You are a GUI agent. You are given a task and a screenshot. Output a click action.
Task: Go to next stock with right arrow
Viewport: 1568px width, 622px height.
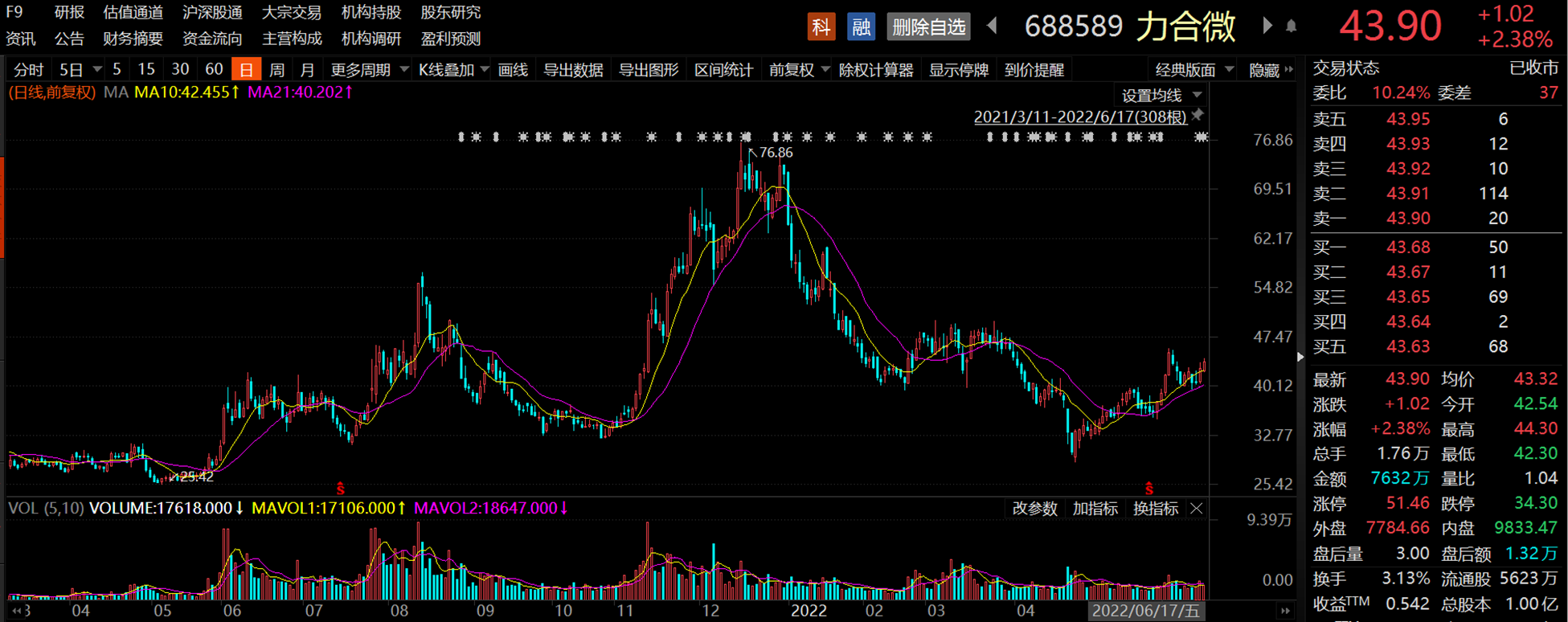tap(1267, 26)
